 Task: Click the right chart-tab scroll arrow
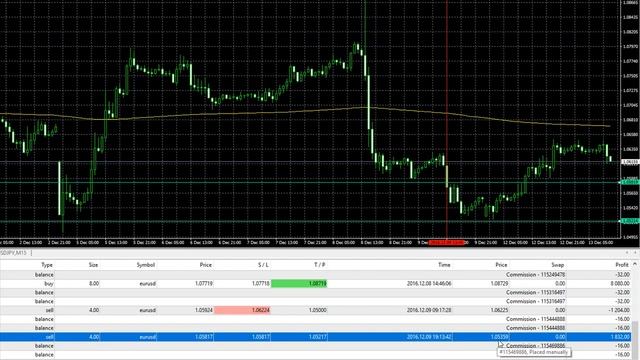coord(635,253)
